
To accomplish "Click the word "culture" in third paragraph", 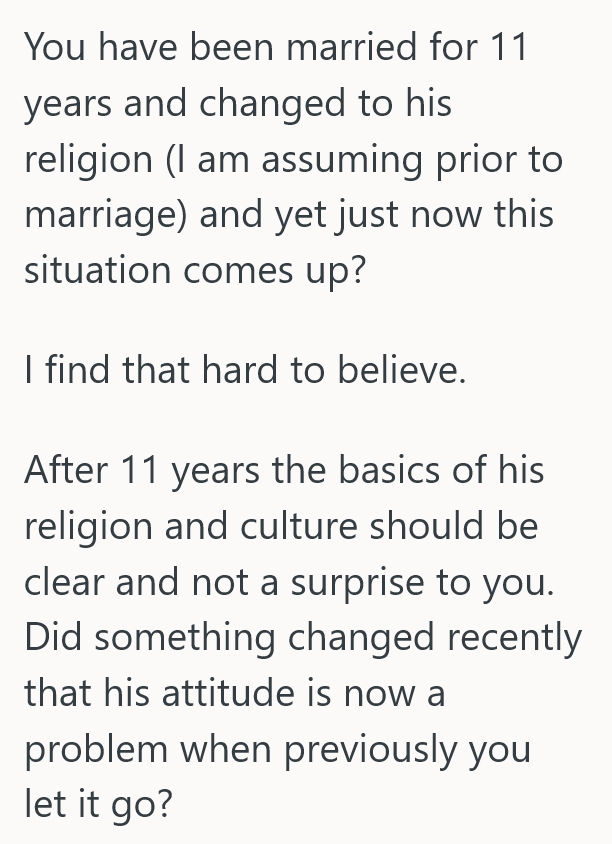I will pyautogui.click(x=308, y=526).
